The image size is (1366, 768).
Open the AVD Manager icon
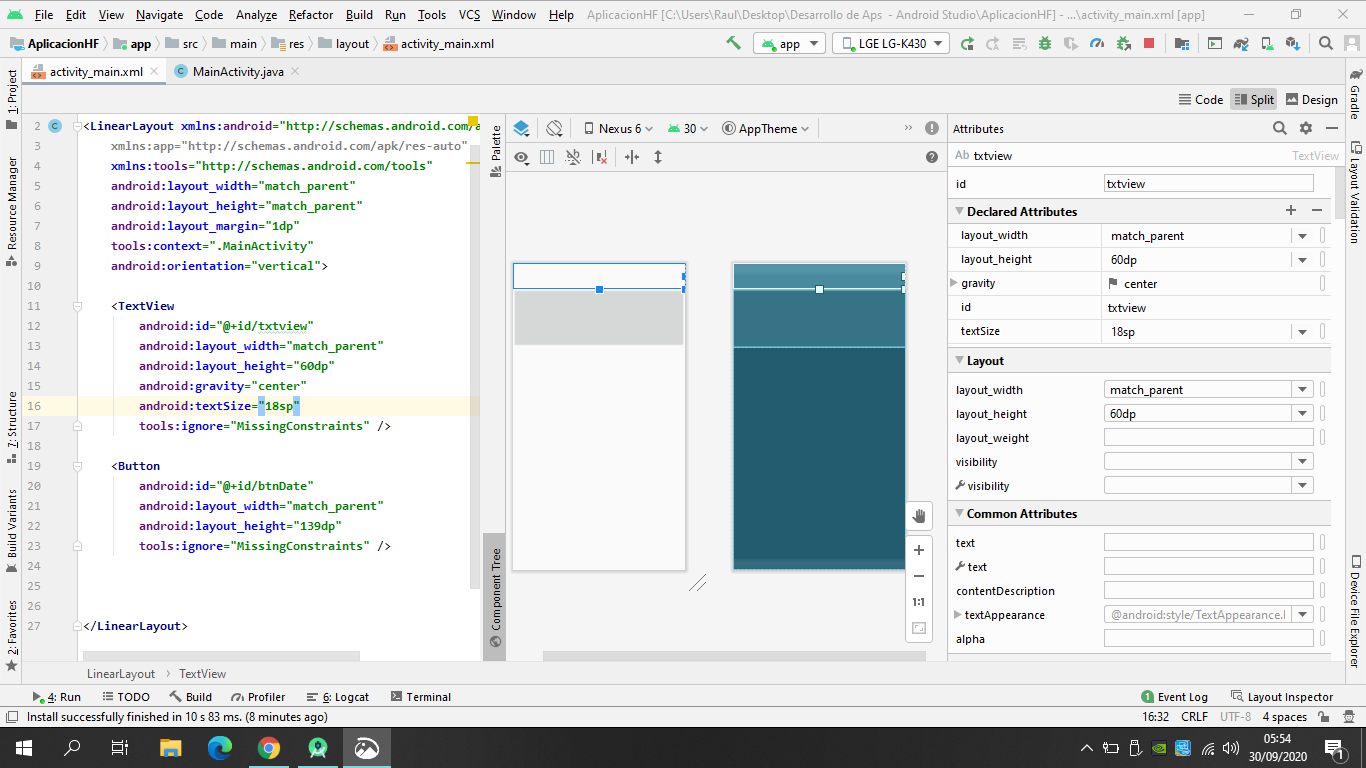pyautogui.click(x=1267, y=43)
